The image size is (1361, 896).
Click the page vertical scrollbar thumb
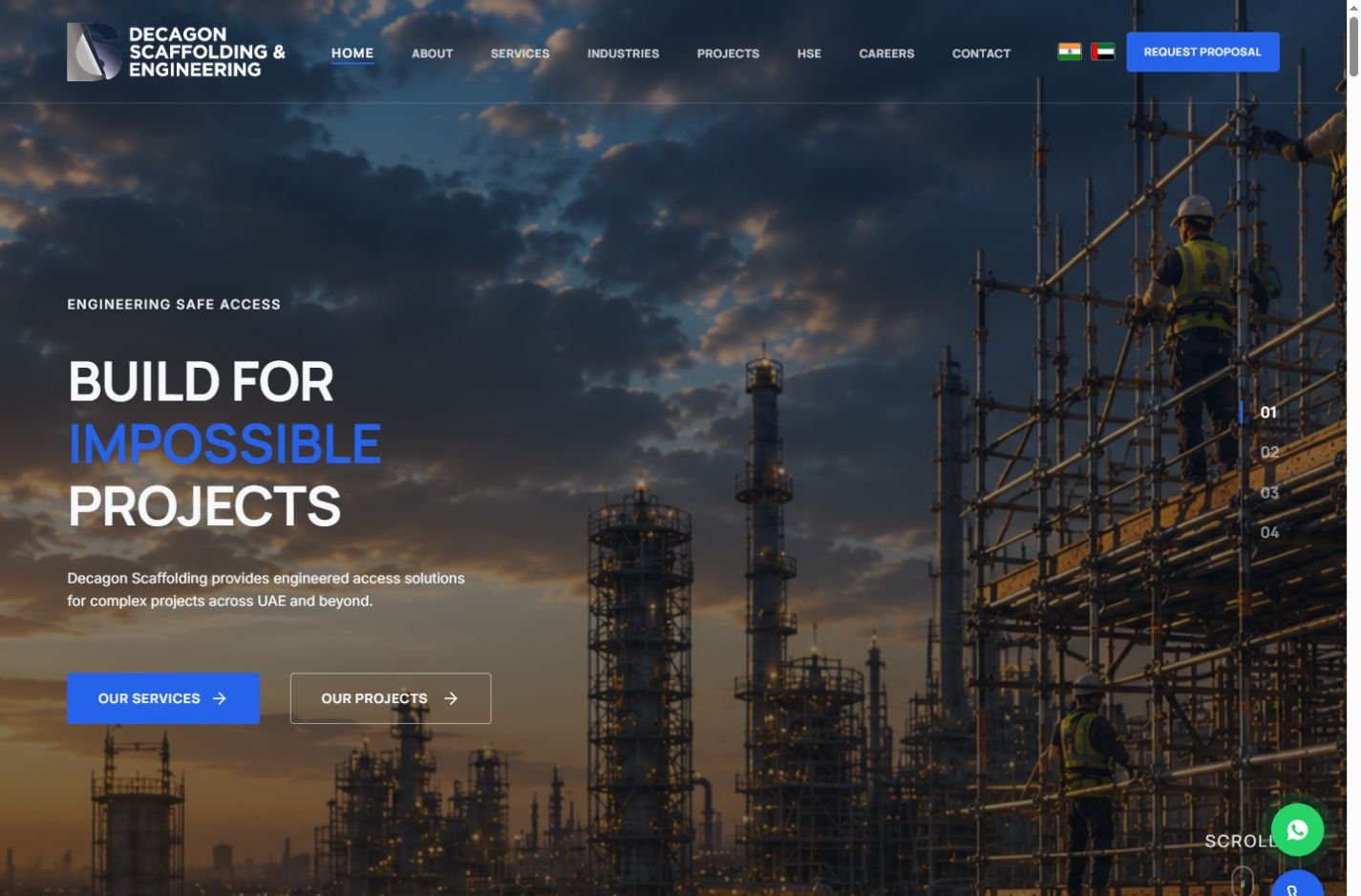(1353, 45)
